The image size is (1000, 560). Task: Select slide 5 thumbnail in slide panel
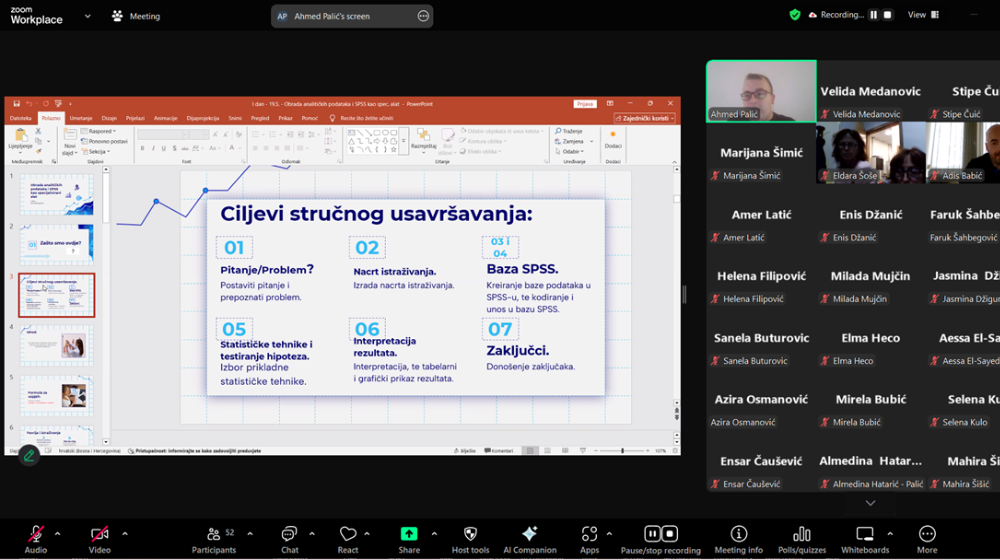[x=57, y=395]
